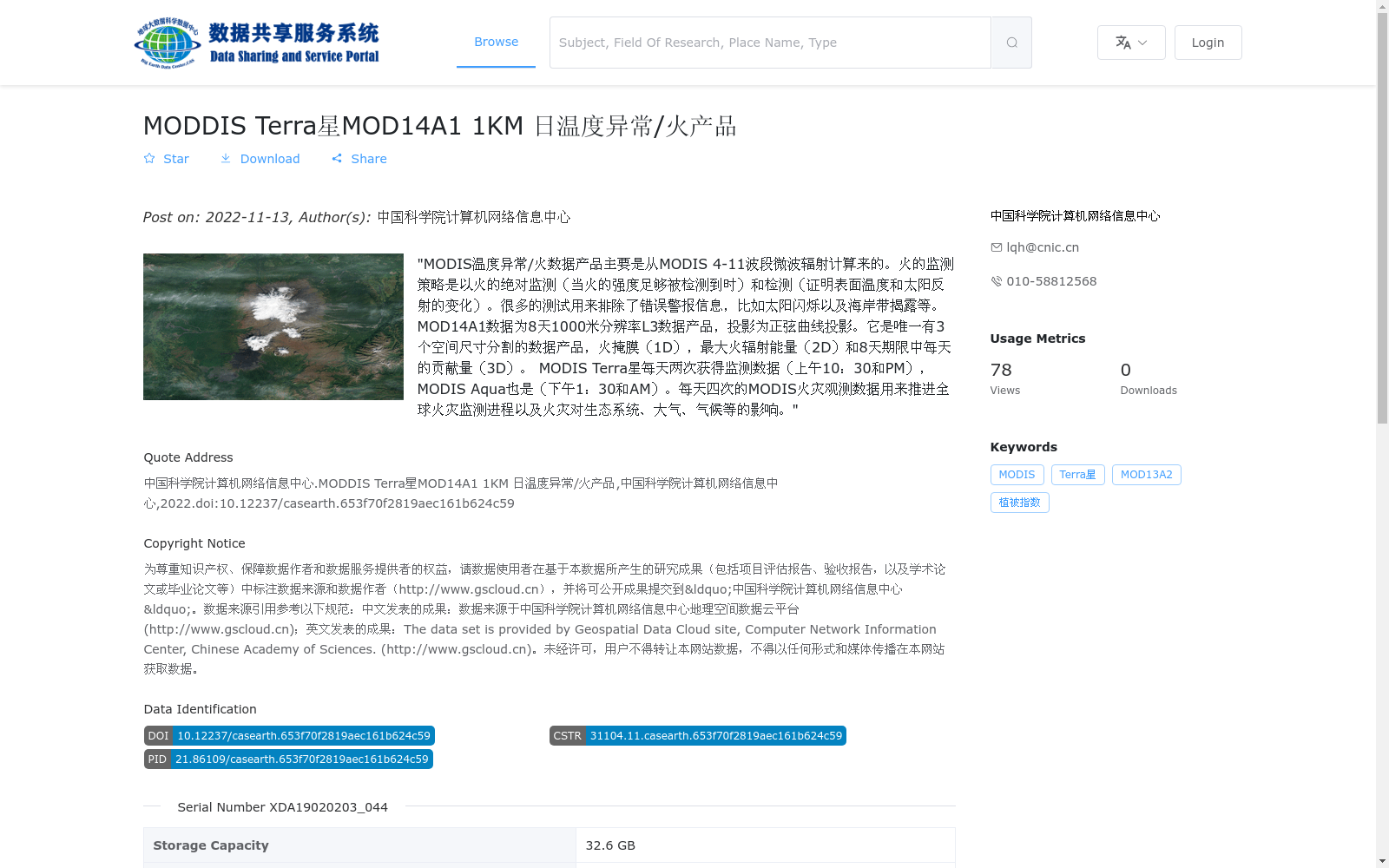
Task: Click the 0 Downloads metric
Action: [x=1149, y=378]
